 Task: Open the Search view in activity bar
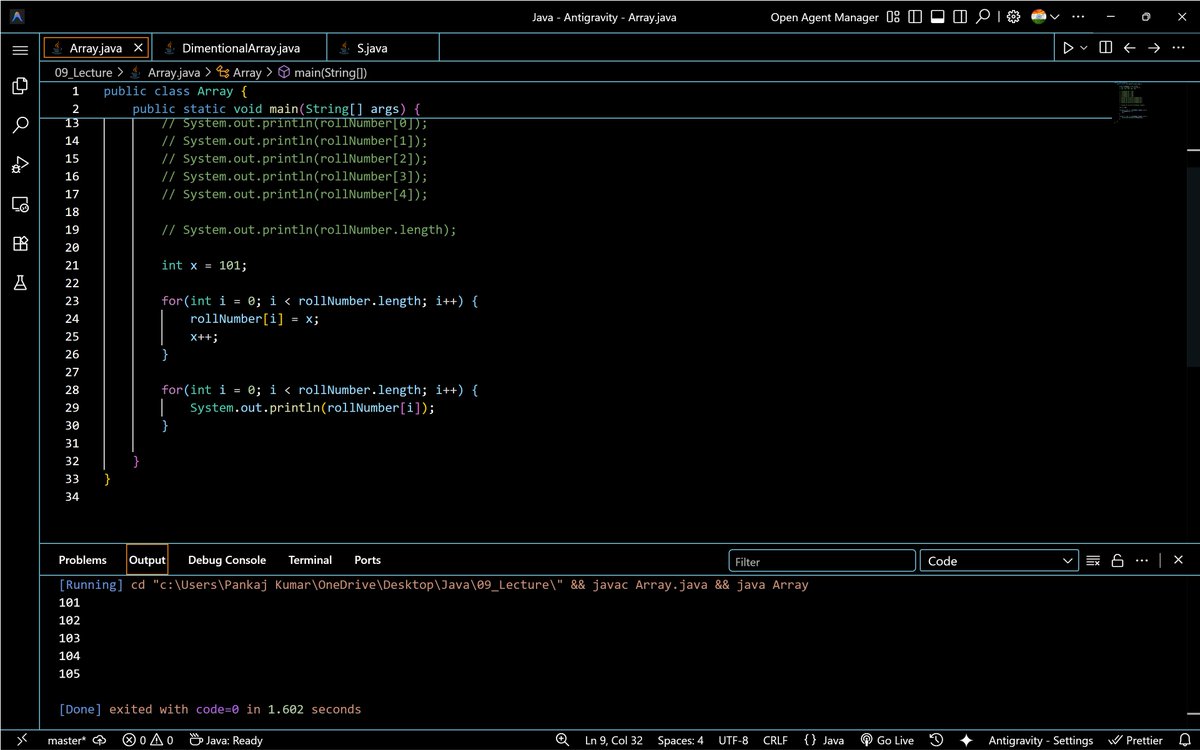click(x=20, y=126)
